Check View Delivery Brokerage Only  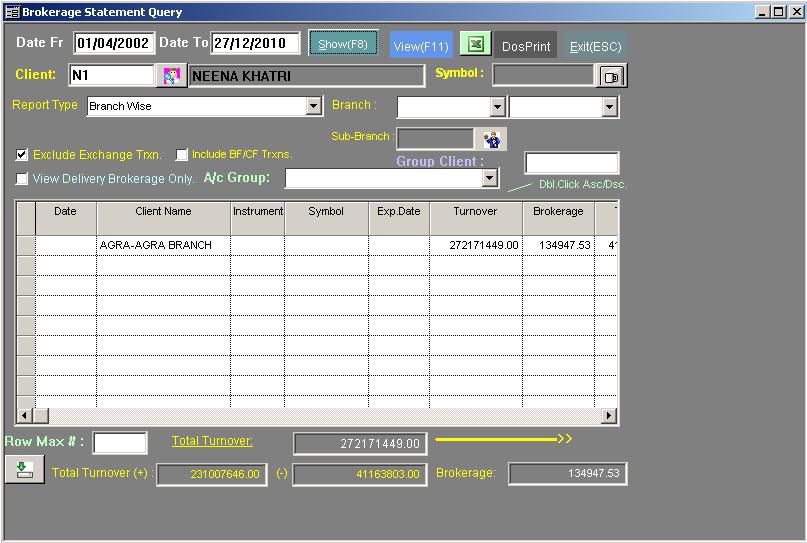tap(22, 179)
